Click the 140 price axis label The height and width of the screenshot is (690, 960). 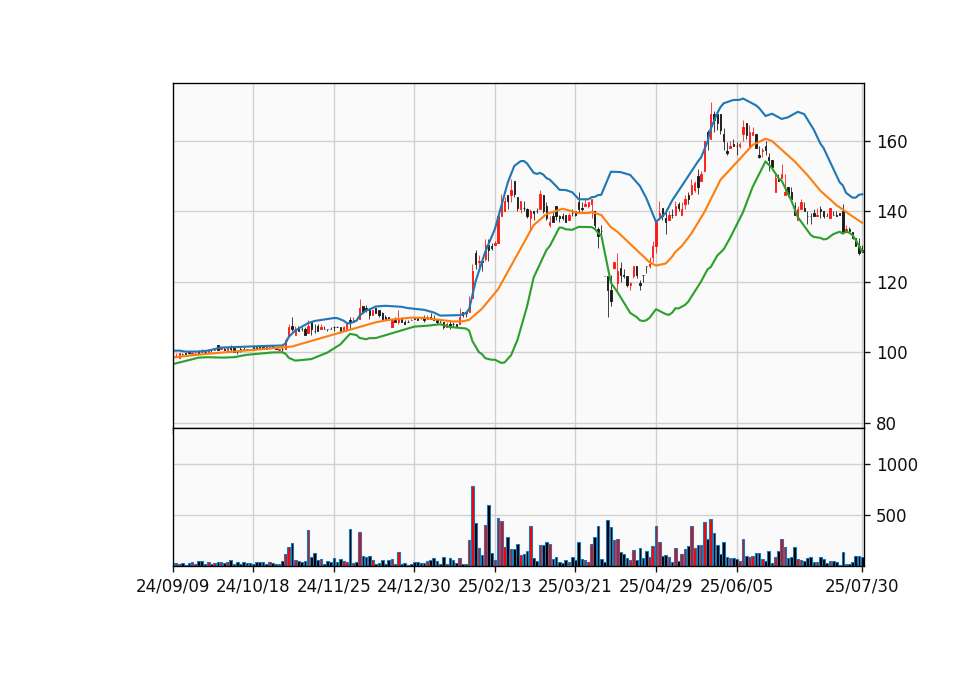(x=891, y=212)
